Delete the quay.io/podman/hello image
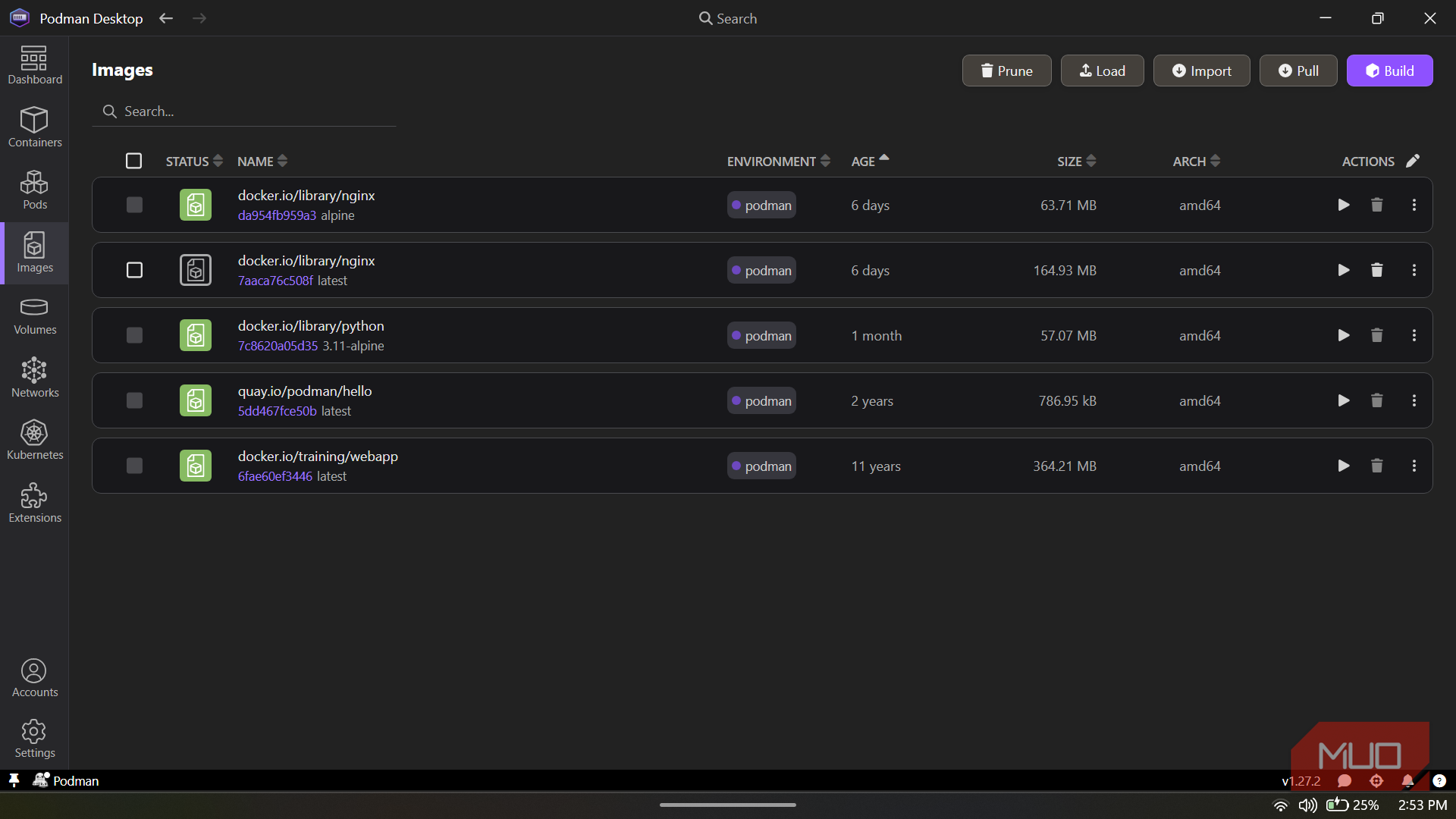 [x=1377, y=400]
